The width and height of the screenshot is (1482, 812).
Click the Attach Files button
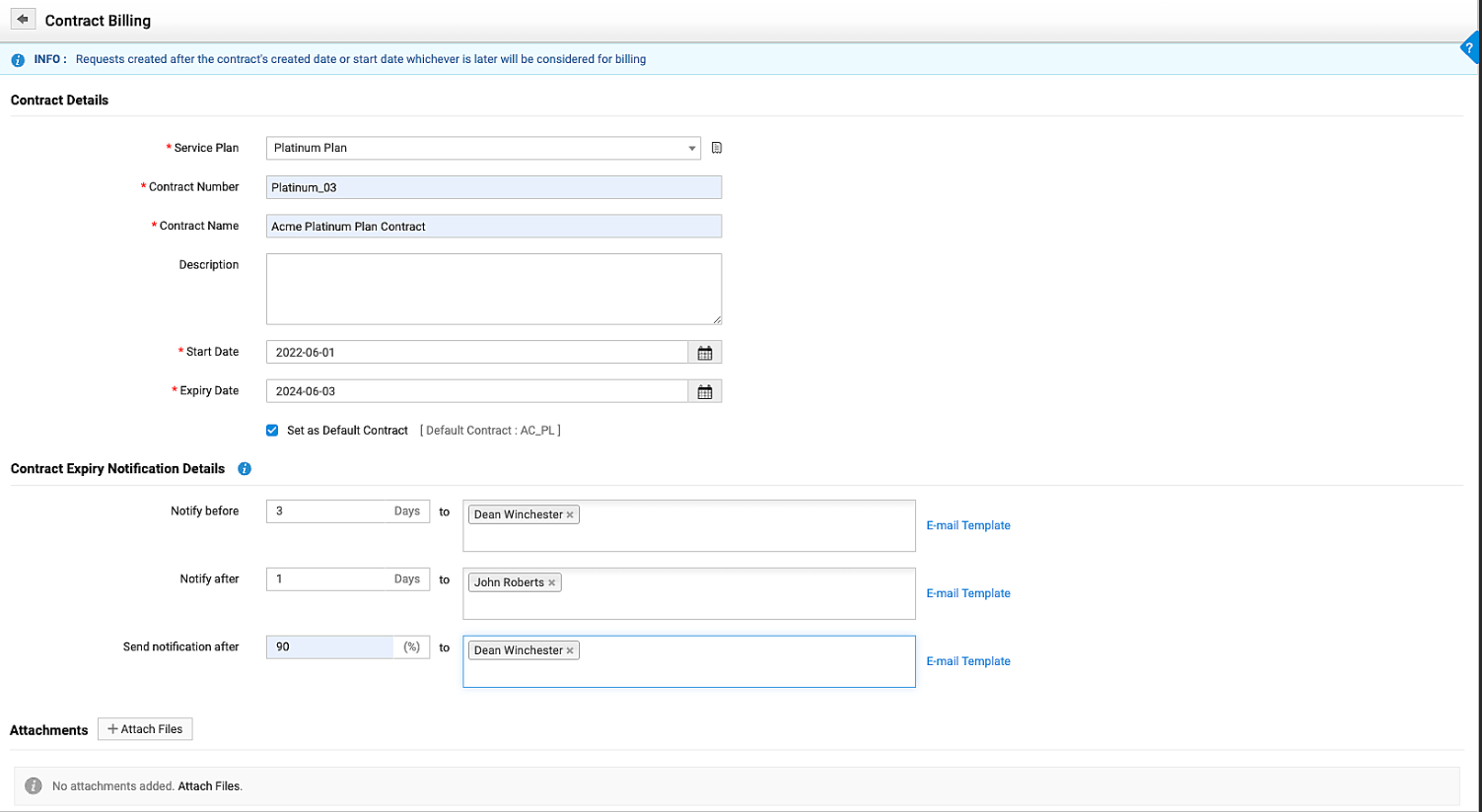pos(145,729)
